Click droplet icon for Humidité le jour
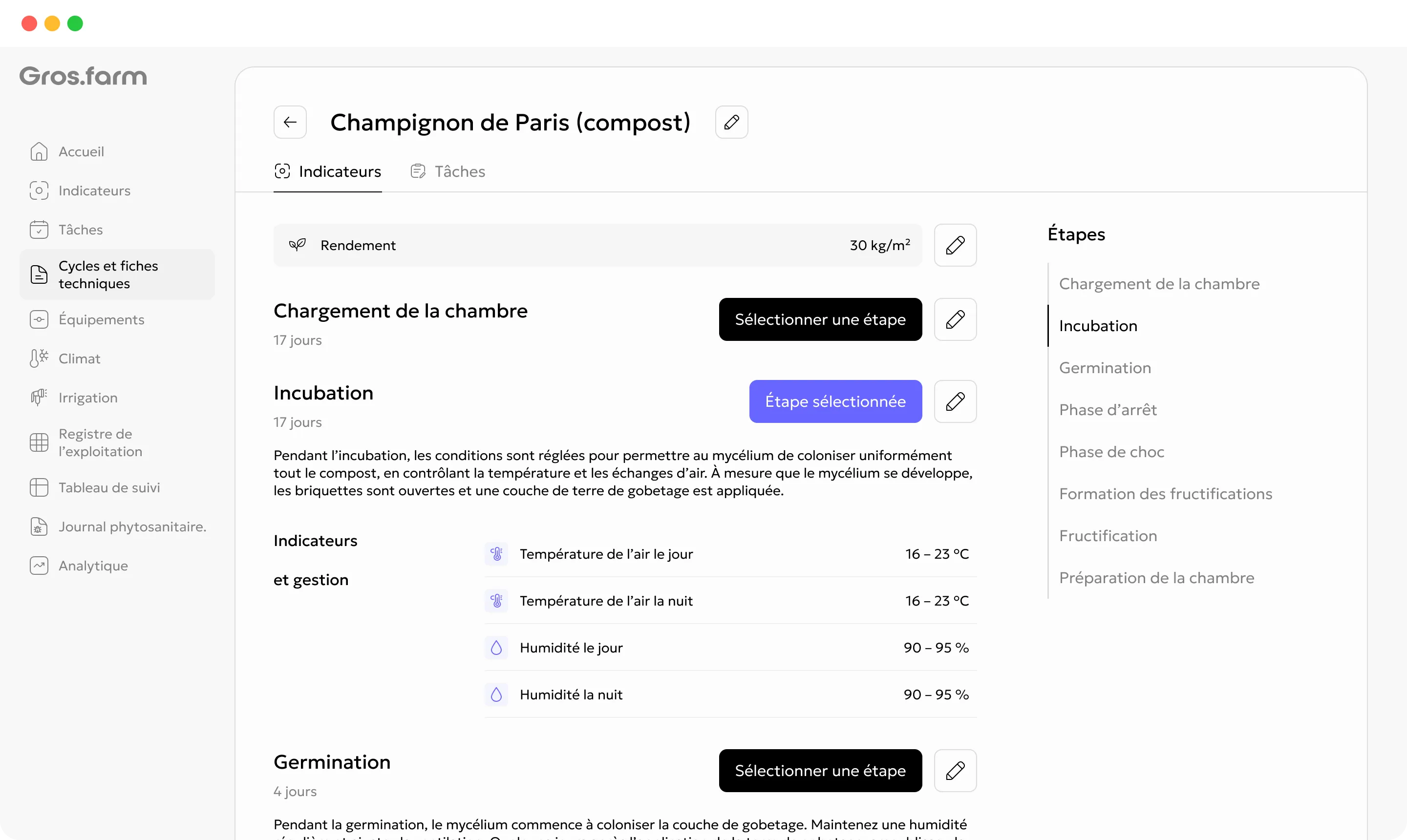This screenshot has width=1407, height=840. coord(496,648)
